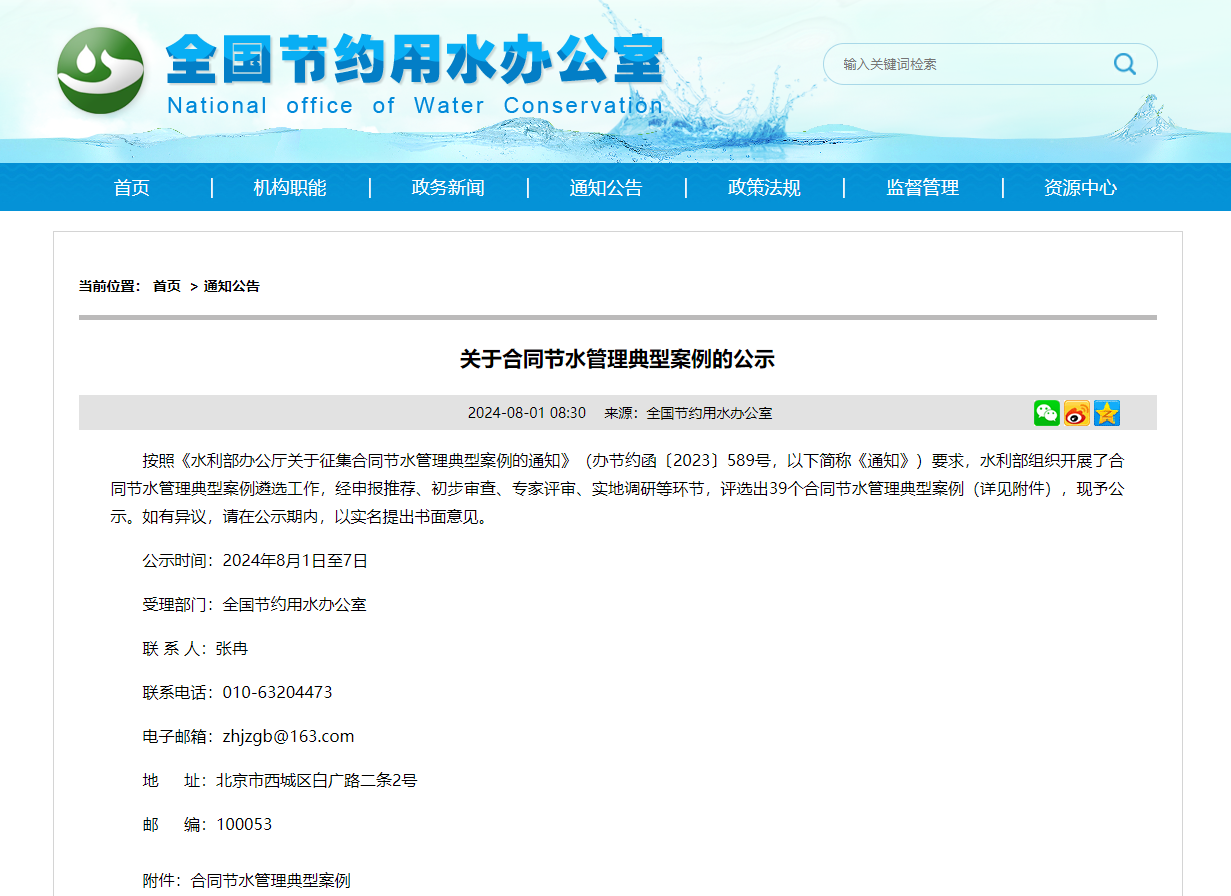Click the QQ Zone star share icon
Screen dimensions: 1231x896
(x=1106, y=413)
